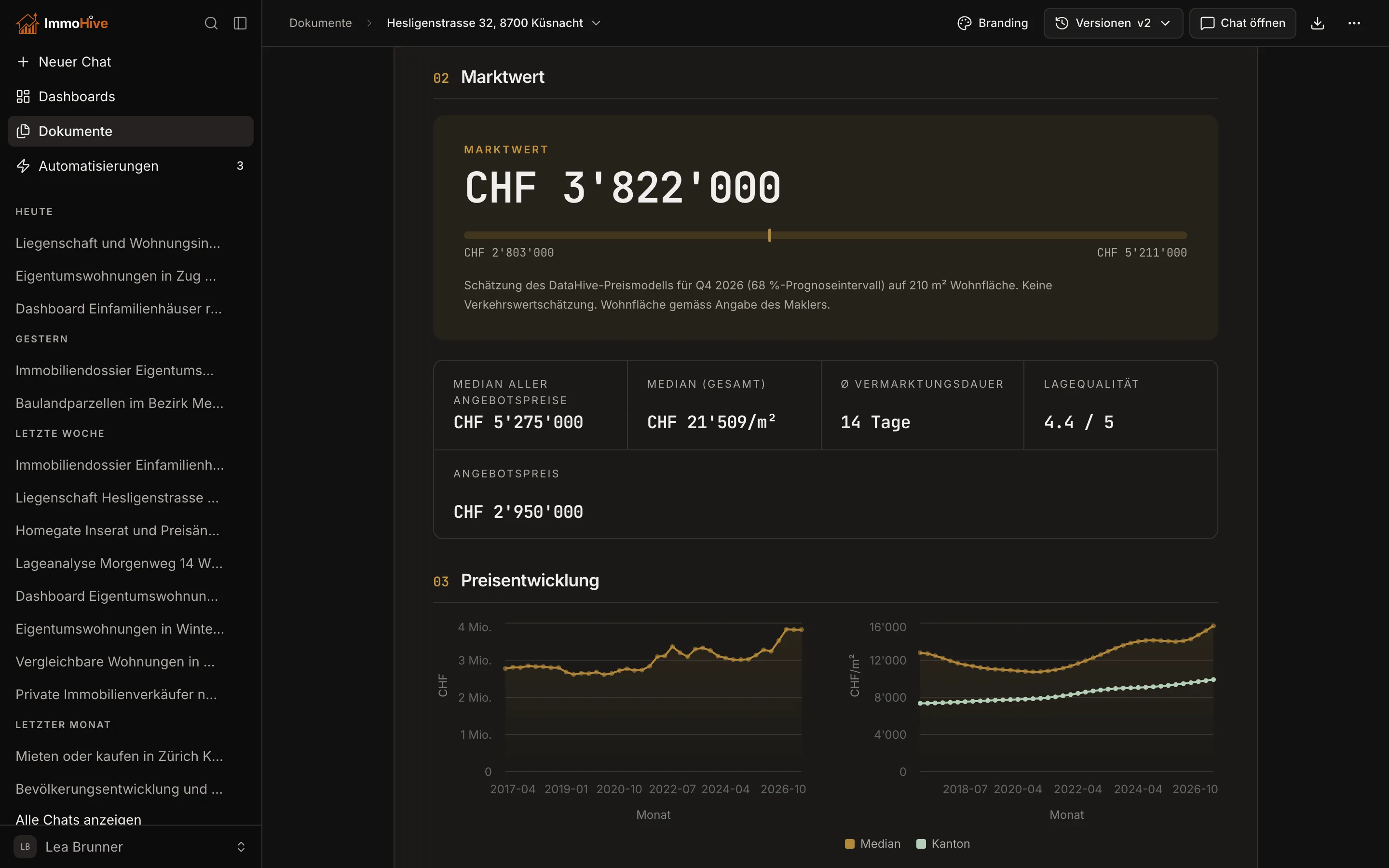Image resolution: width=1389 pixels, height=868 pixels.
Task: Click the chat bubble icon
Action: tap(1207, 23)
